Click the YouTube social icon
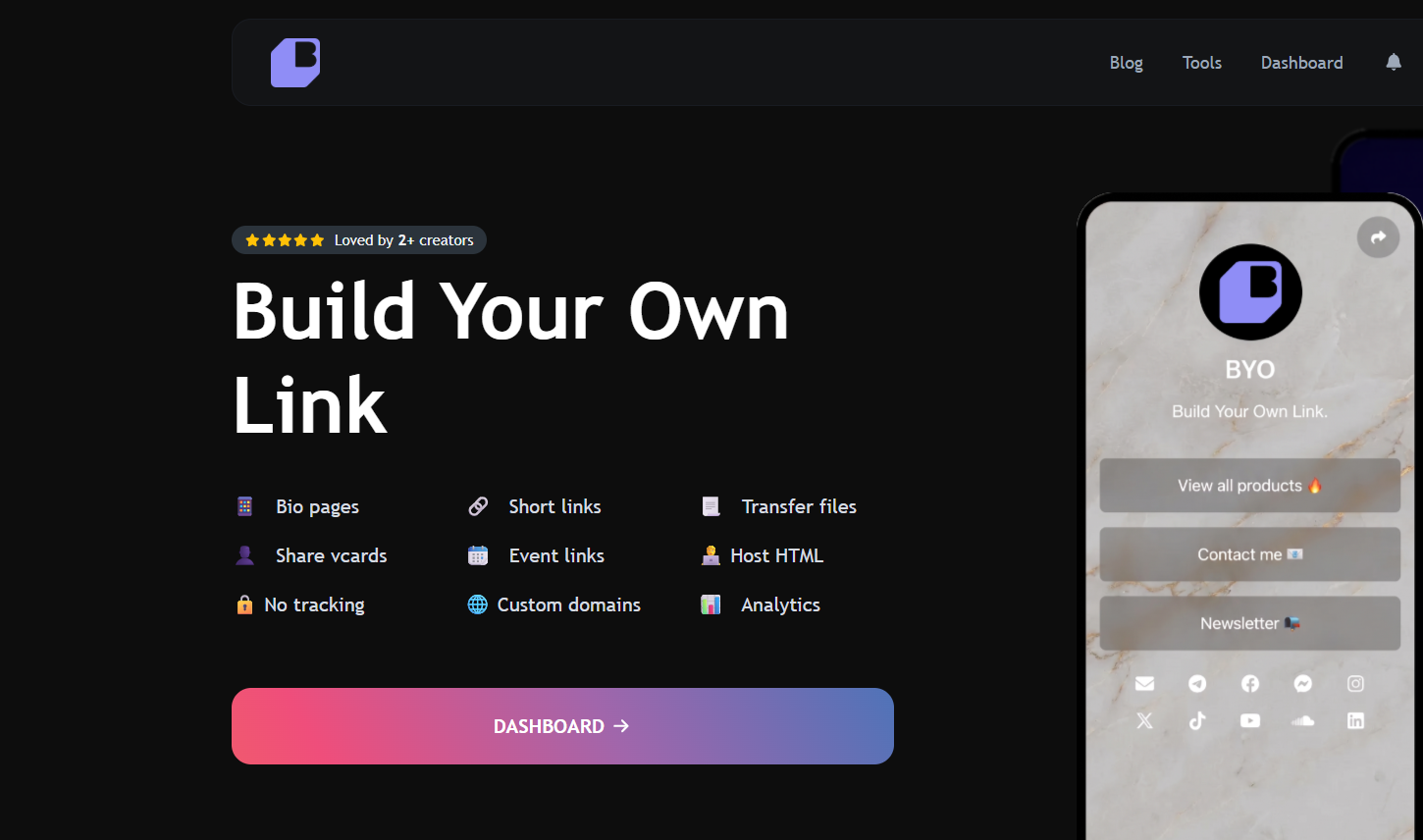This screenshot has height=840, width=1423. (1250, 720)
